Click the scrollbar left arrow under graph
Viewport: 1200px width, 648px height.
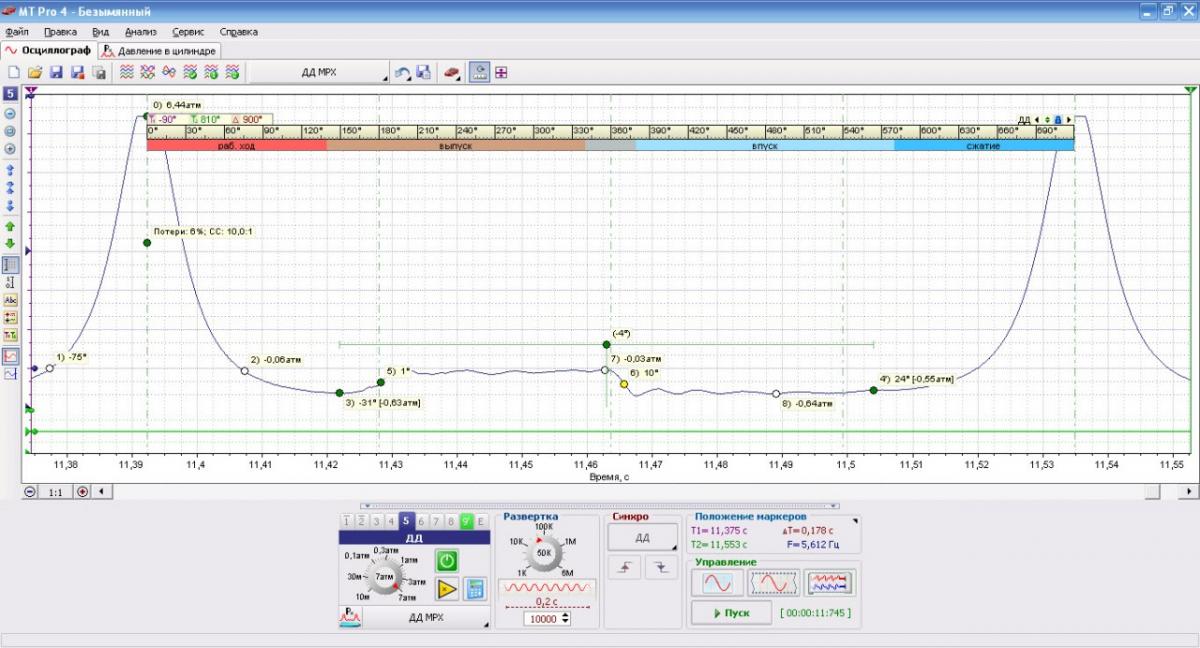[100, 491]
